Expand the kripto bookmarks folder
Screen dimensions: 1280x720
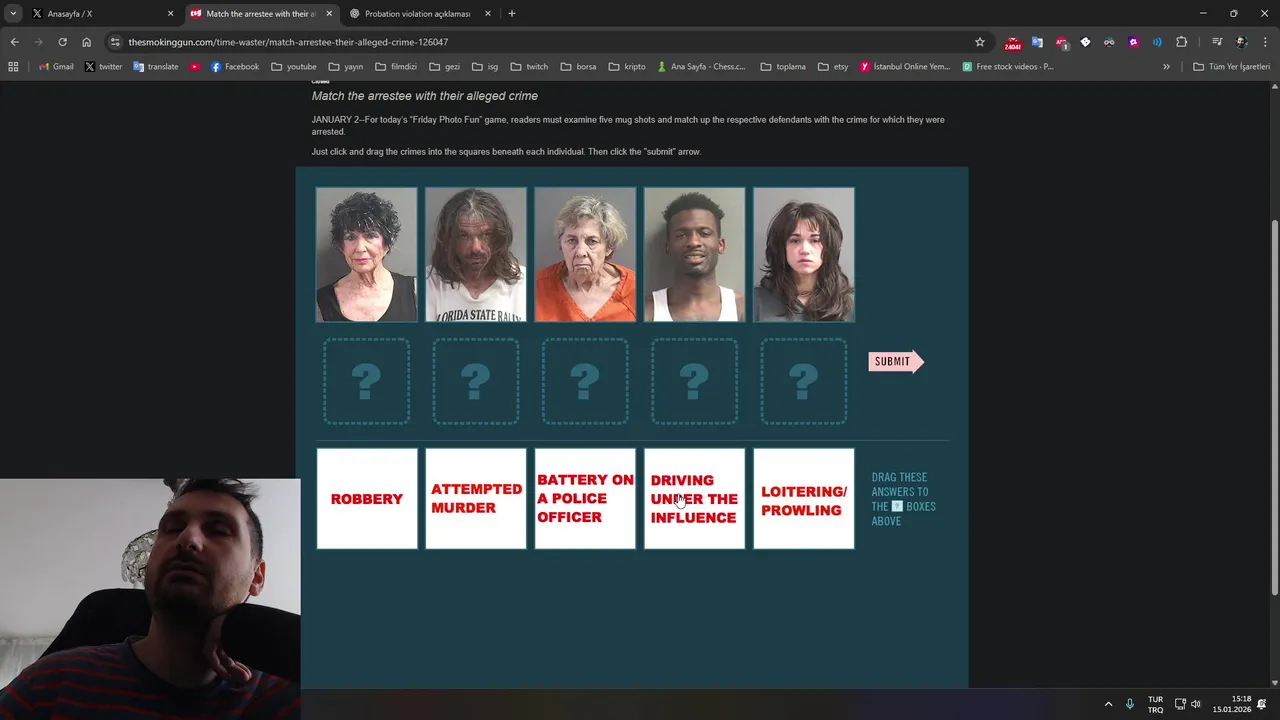[626, 67]
